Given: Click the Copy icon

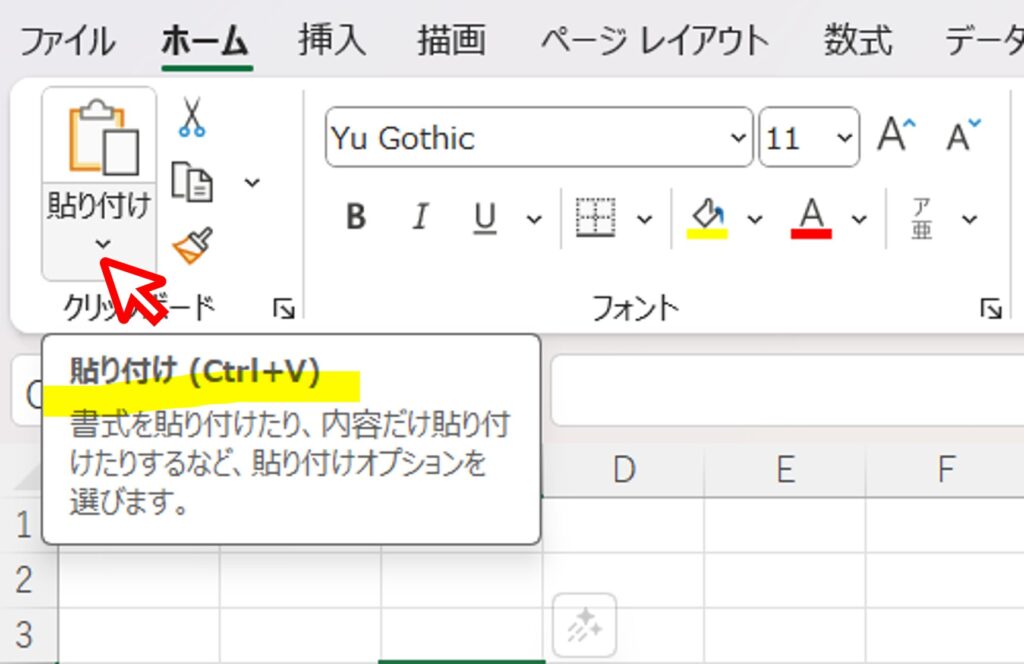Looking at the screenshot, I should (192, 182).
